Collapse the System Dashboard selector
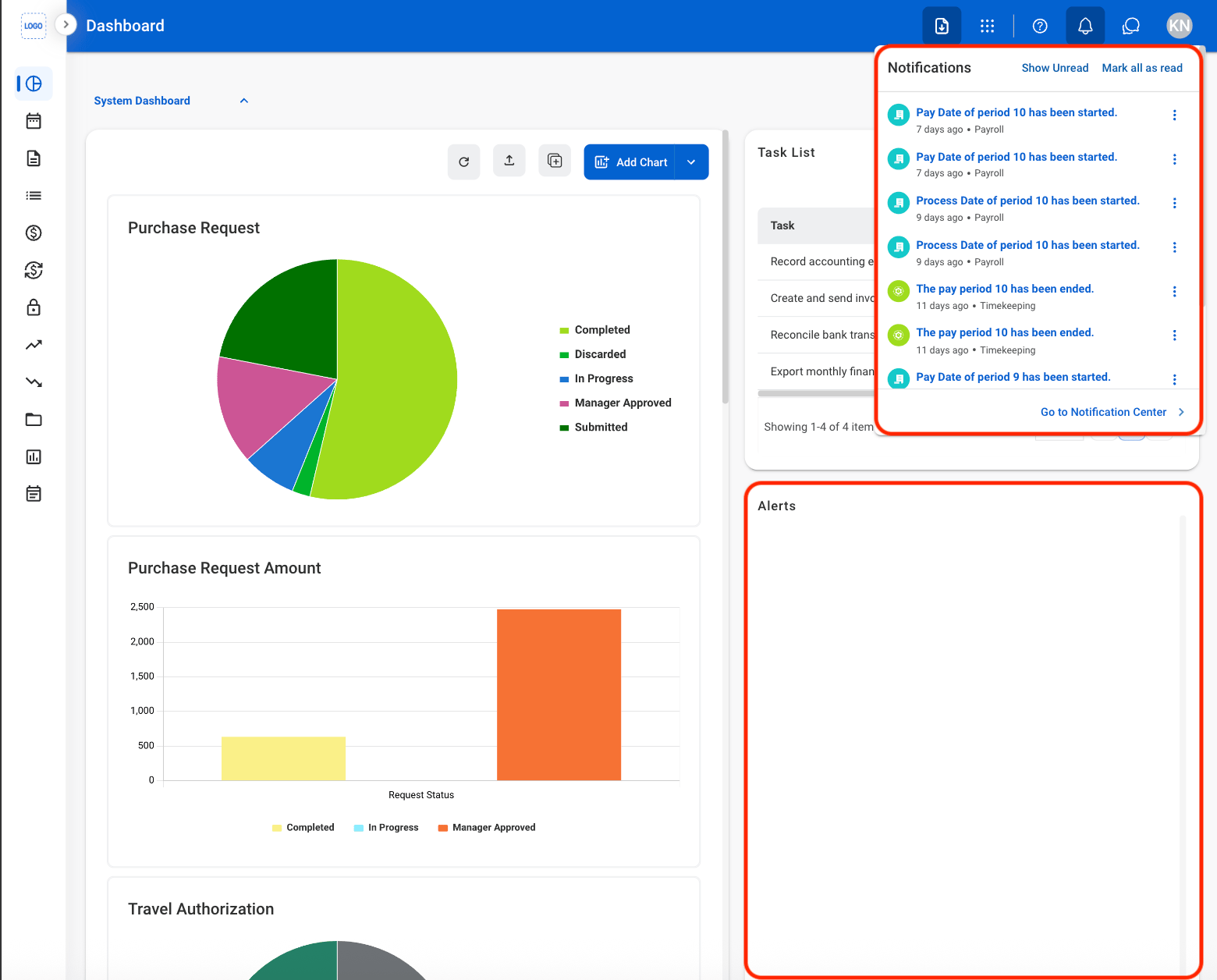This screenshot has height=980, width=1217. coord(244,101)
